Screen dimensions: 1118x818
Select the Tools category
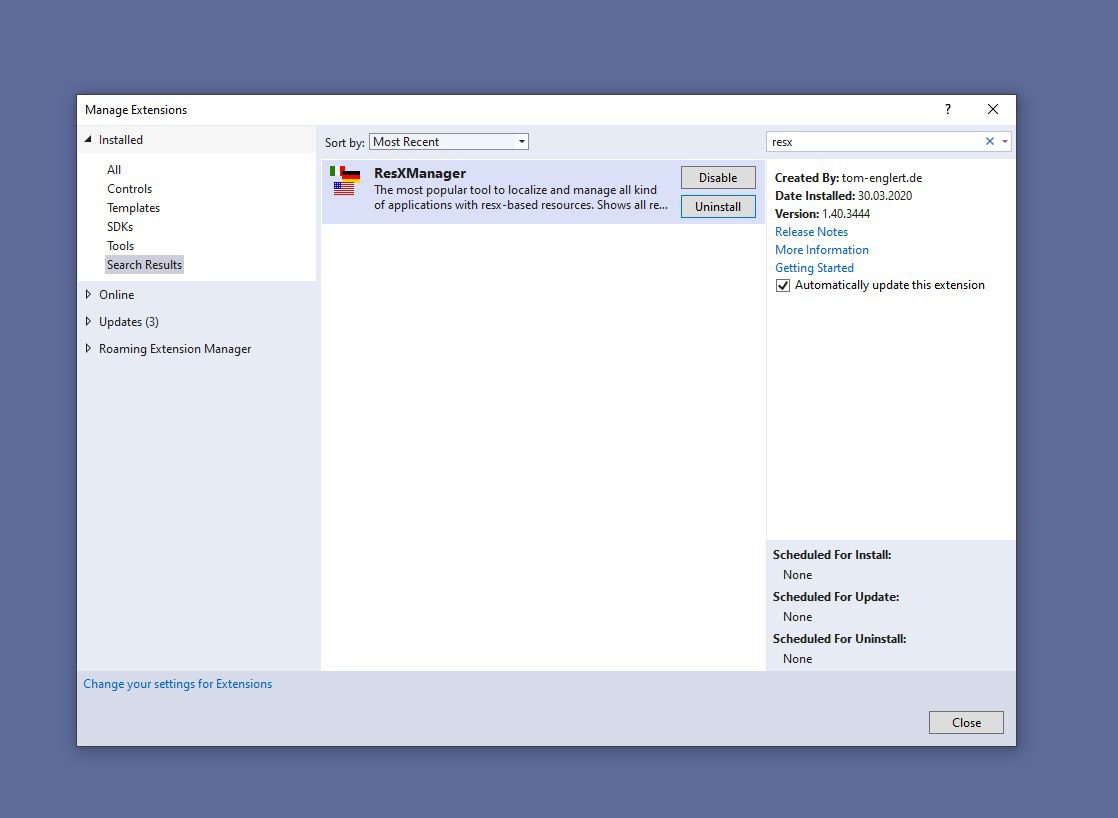[x=120, y=246]
